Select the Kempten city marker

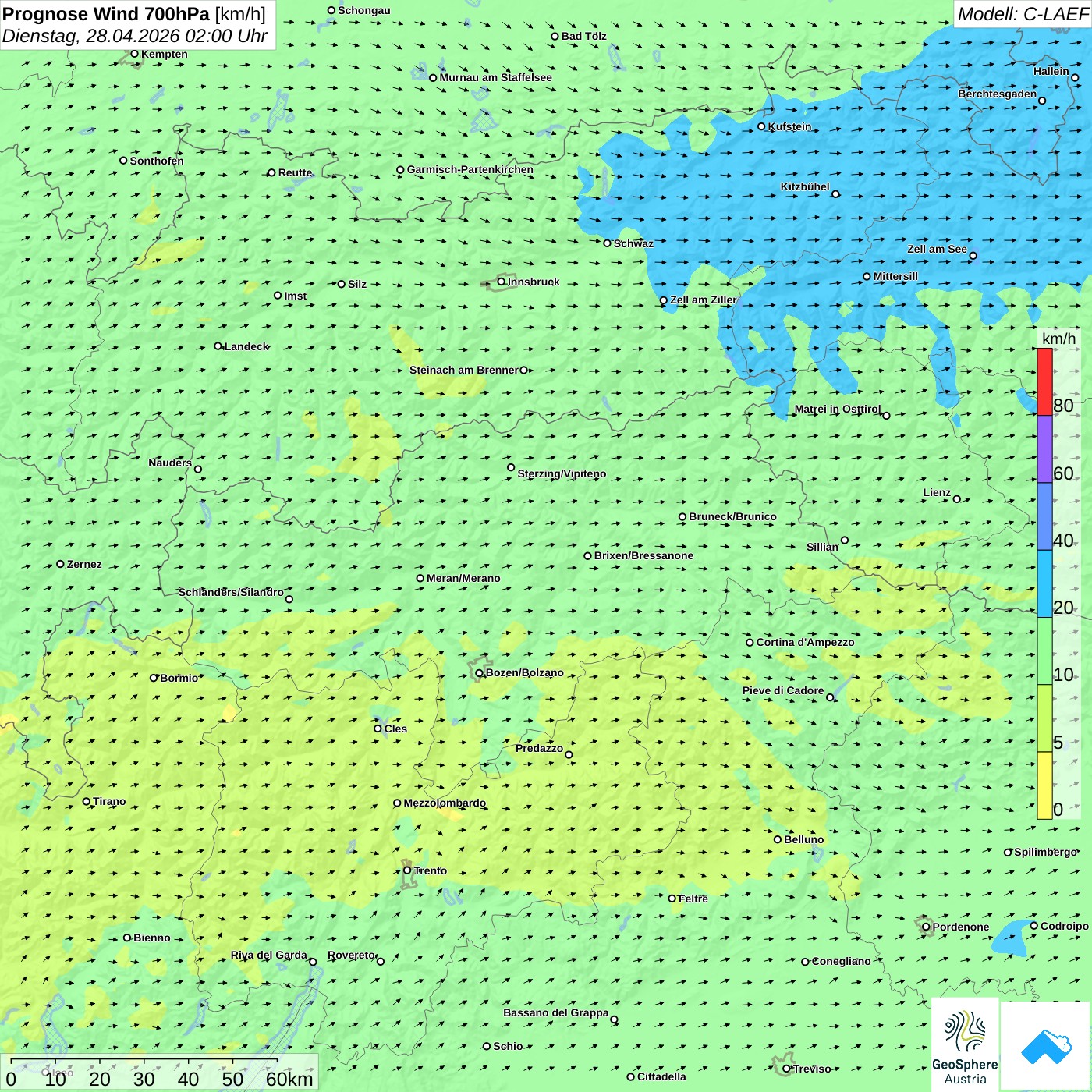click(134, 55)
